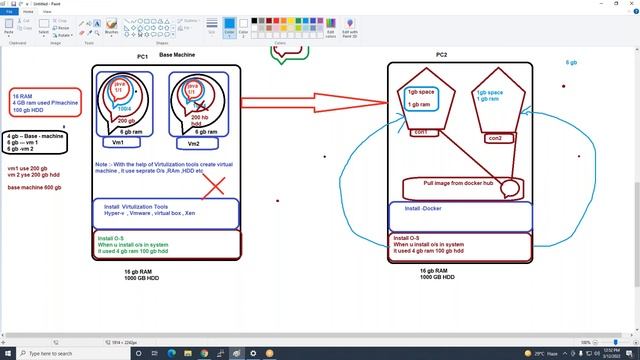
Task: Click the Type here to search box
Action: tap(73, 353)
